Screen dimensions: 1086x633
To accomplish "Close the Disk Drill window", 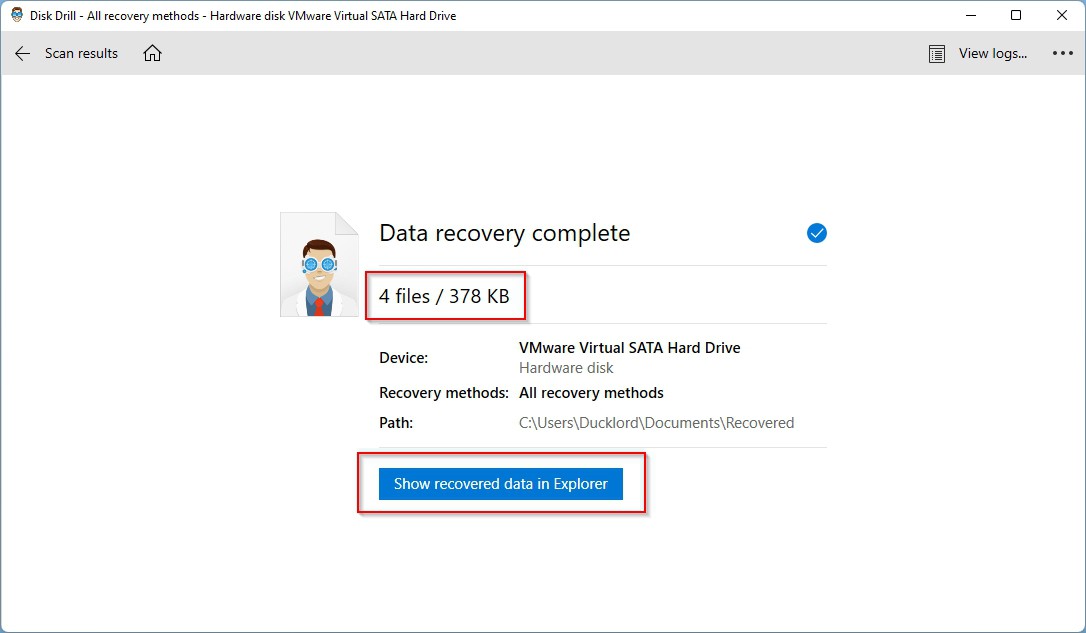I will pyautogui.click(x=1061, y=16).
